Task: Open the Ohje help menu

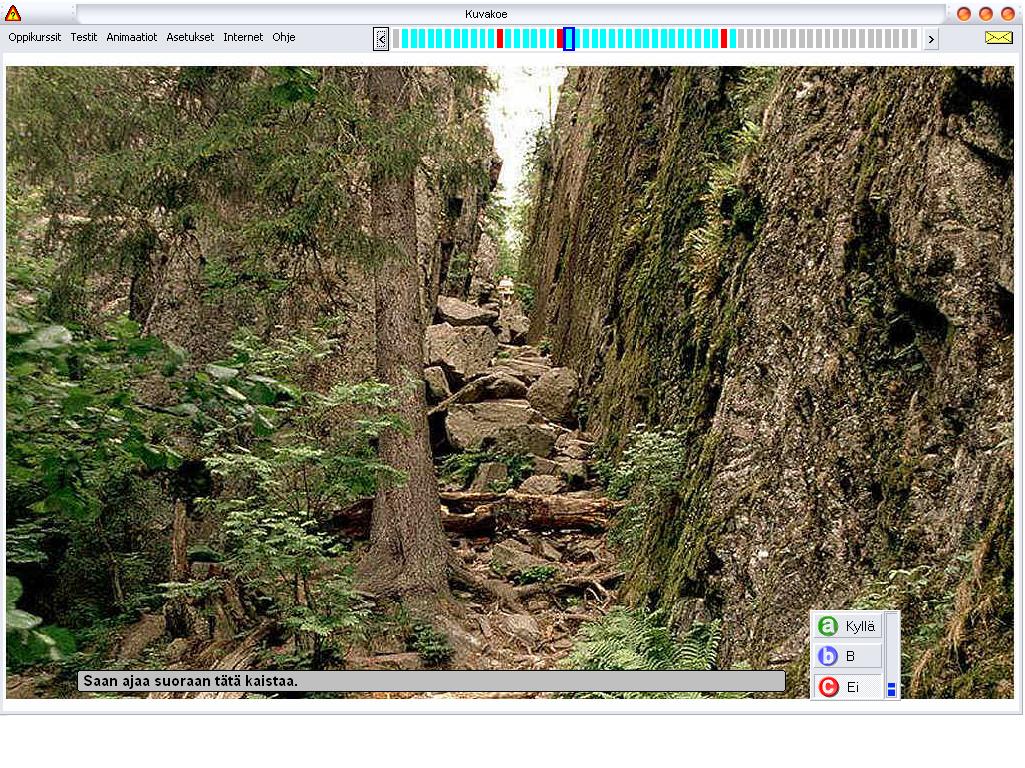Action: (284, 38)
